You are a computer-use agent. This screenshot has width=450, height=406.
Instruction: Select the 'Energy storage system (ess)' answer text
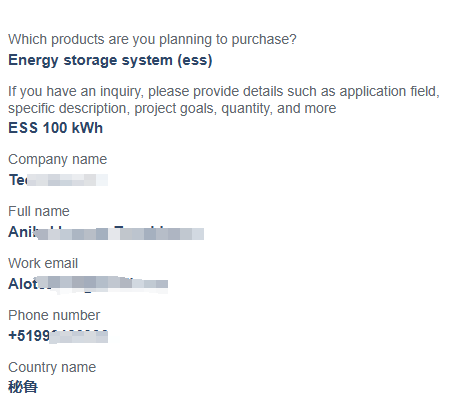110,60
